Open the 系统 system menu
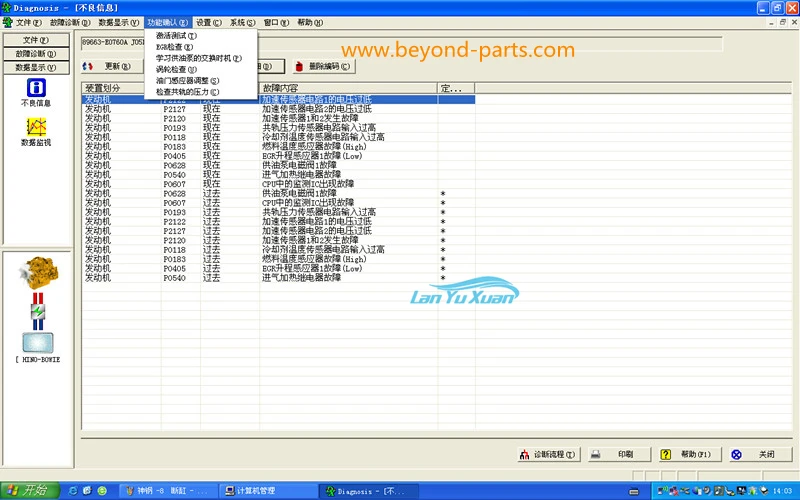The image size is (800, 500). [242, 22]
